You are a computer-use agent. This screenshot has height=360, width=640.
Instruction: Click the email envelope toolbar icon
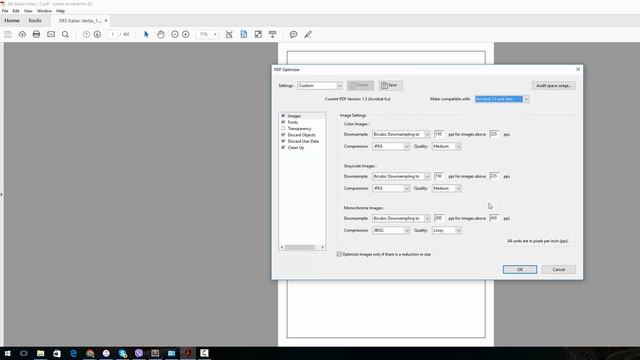pyautogui.click(x=51, y=35)
